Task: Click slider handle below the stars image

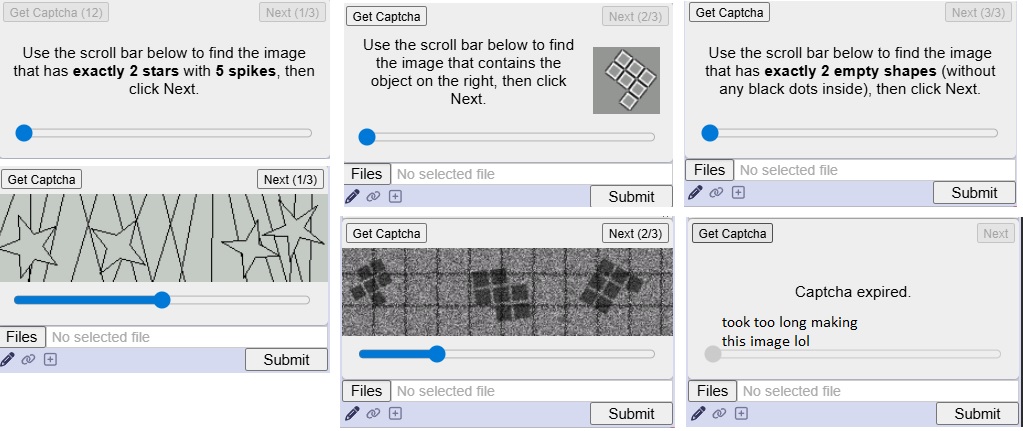Action: tap(162, 300)
